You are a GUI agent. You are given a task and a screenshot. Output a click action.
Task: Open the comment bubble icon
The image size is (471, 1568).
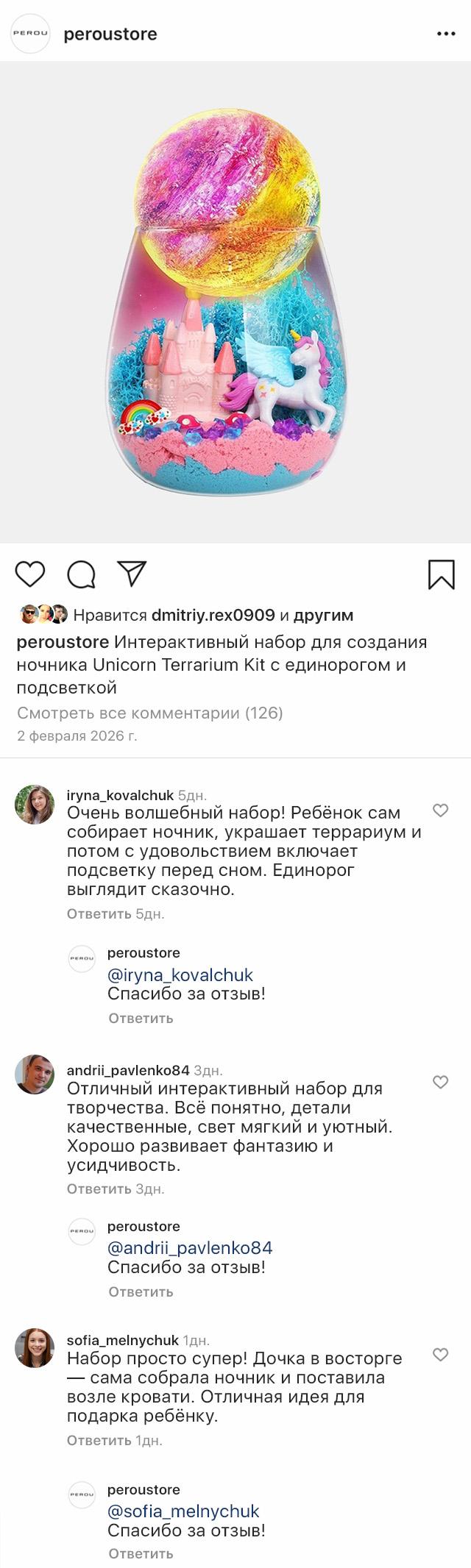[x=81, y=574]
